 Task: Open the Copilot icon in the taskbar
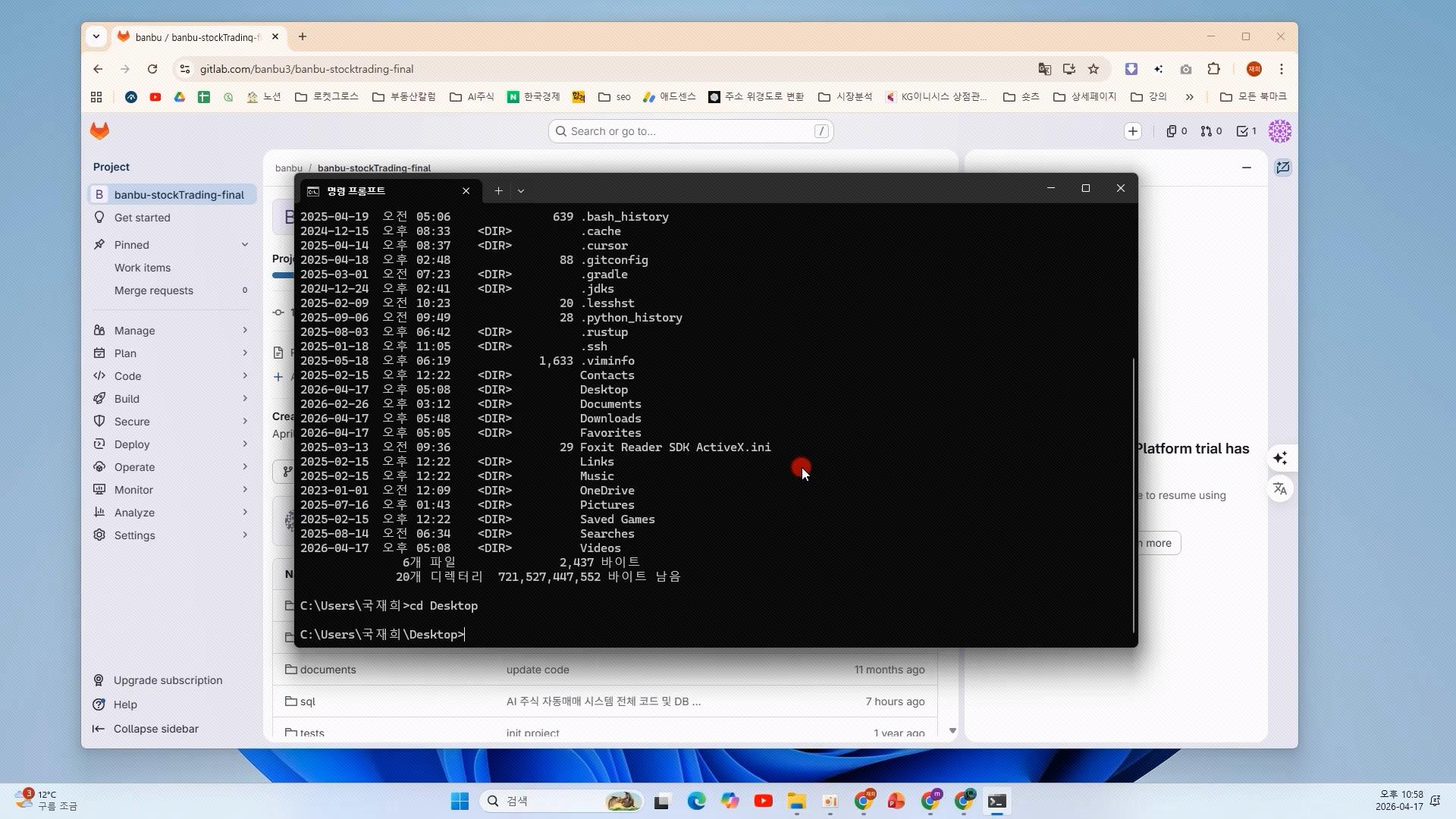pos(730,802)
